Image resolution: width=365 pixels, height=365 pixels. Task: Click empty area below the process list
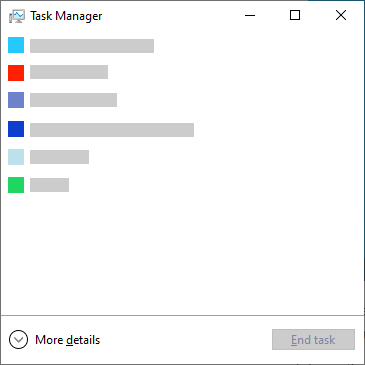[x=182, y=253]
